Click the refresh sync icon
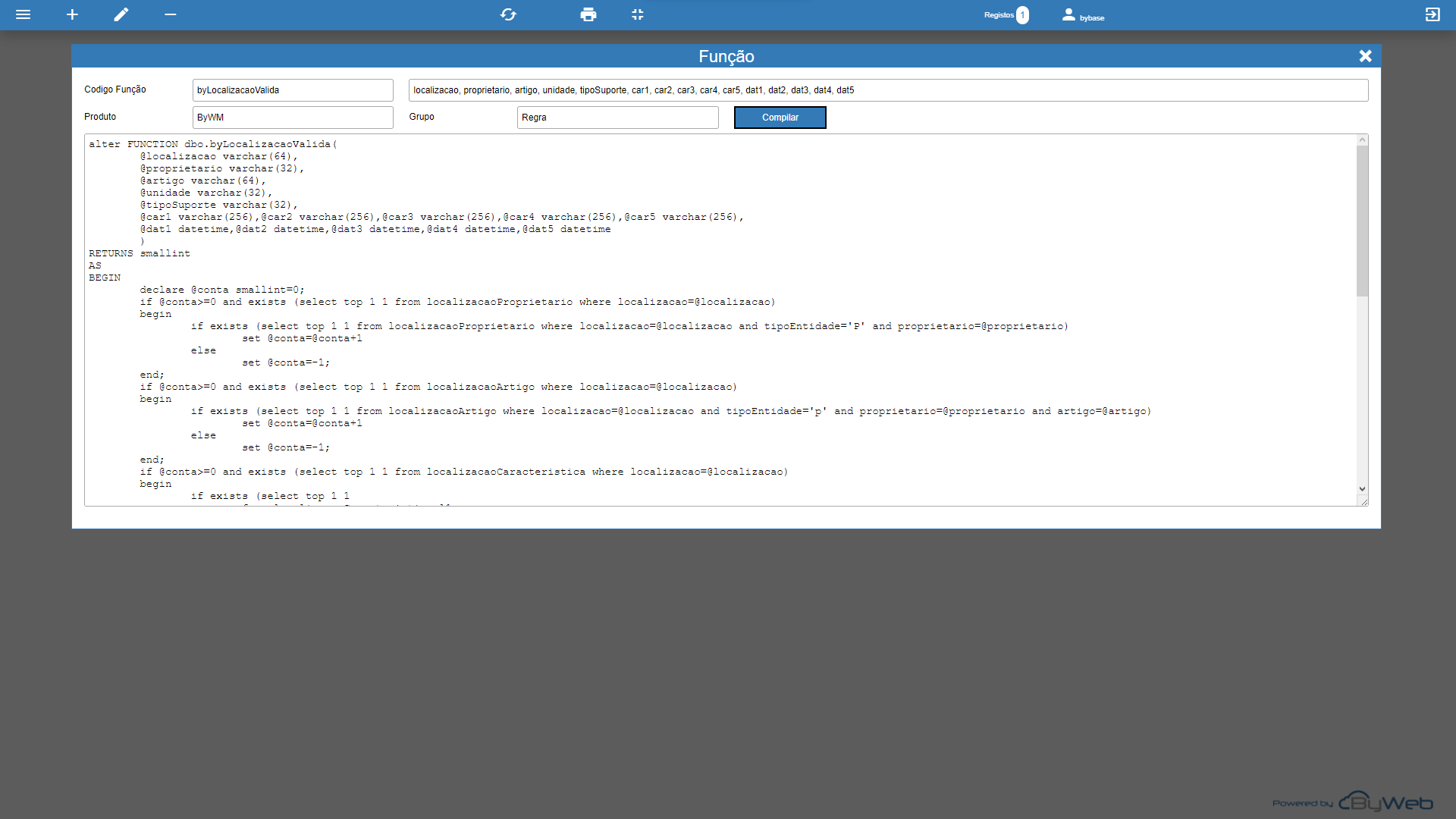The image size is (1456, 819). tap(508, 14)
